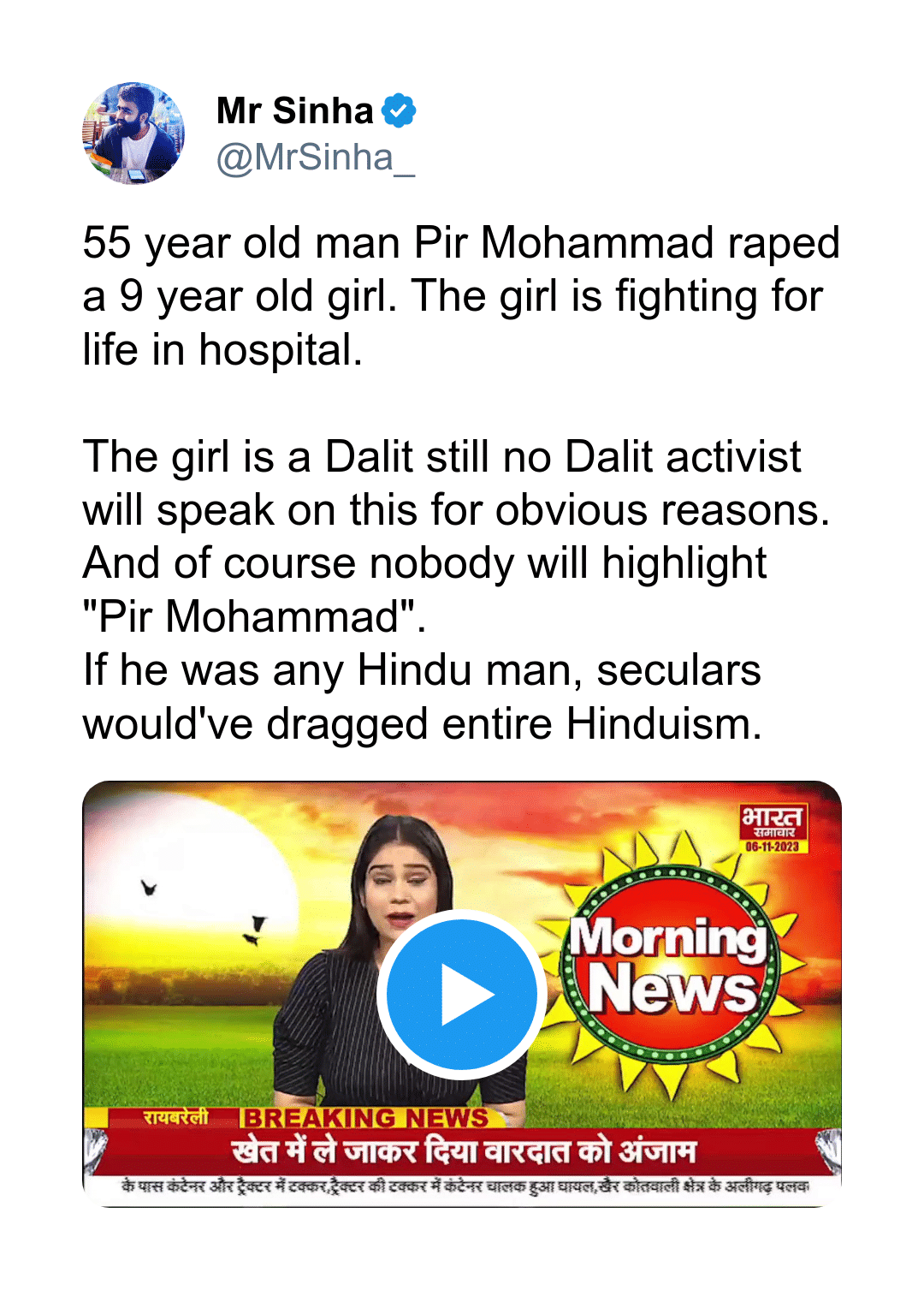Screen dimensions: 924x1290
Task: Open the @MrSinha_ handle link
Action: (316, 158)
